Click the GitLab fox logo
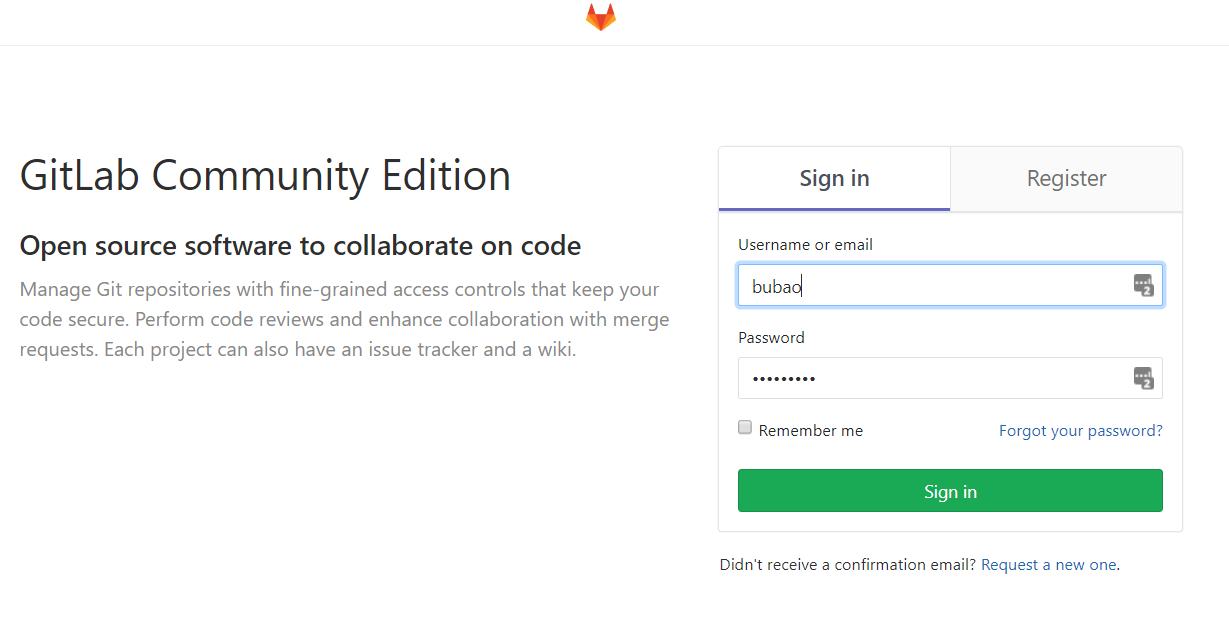The image size is (1229, 628). pyautogui.click(x=601, y=17)
